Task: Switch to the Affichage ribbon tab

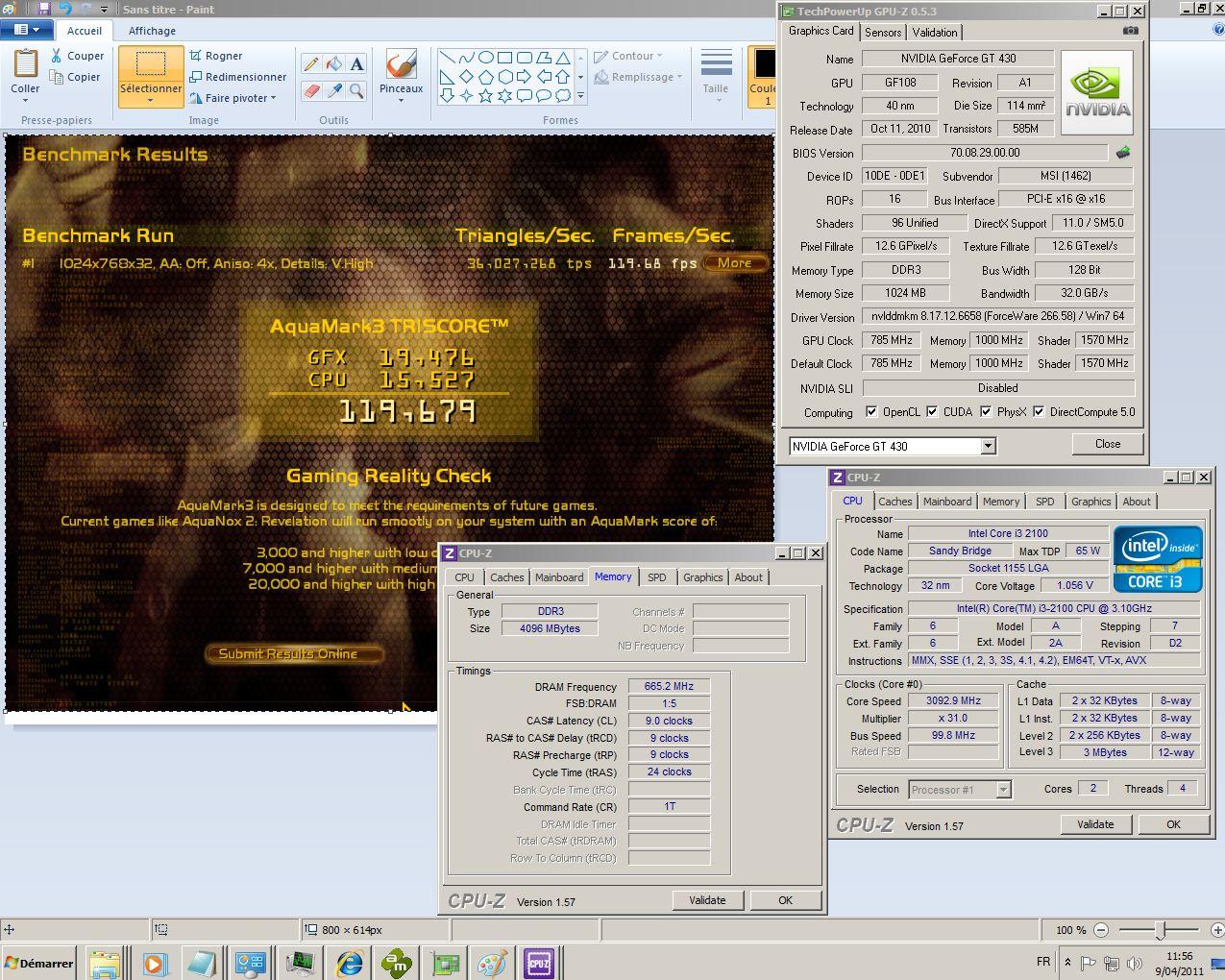Action: pyautogui.click(x=152, y=31)
